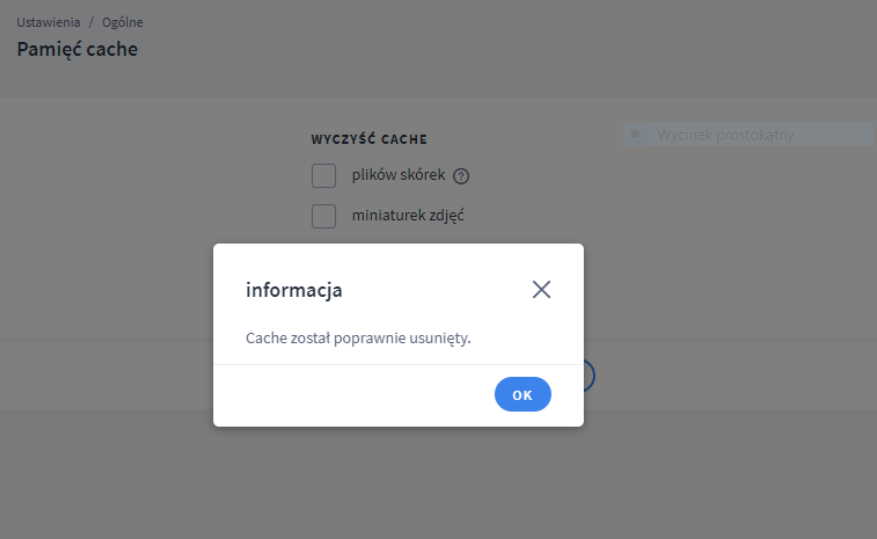Image resolution: width=877 pixels, height=539 pixels.
Task: Open the Ogólne breadcrumb section
Action: (x=123, y=22)
